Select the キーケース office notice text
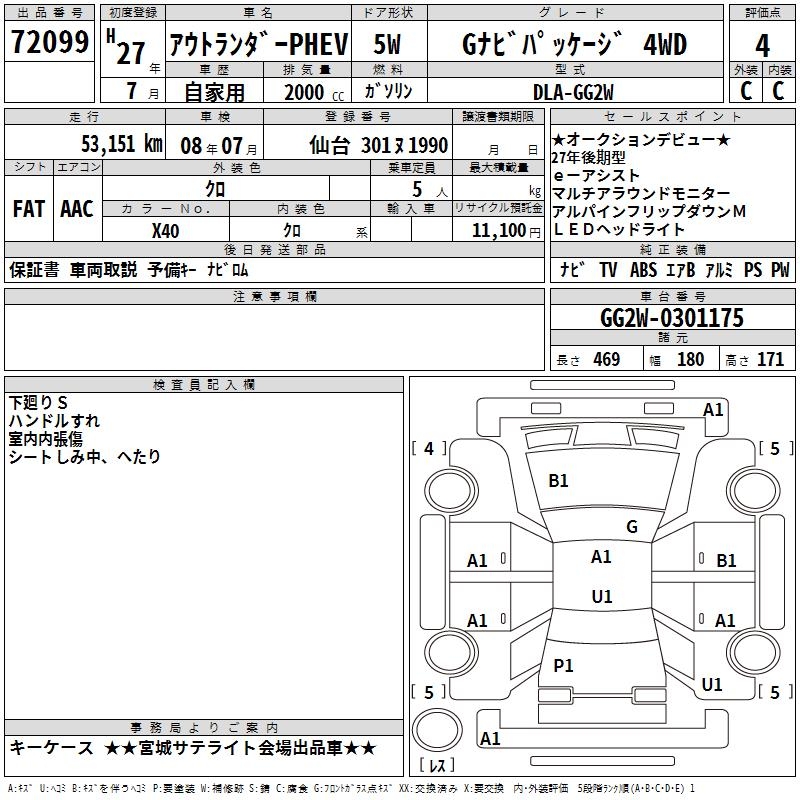This screenshot has width=800, height=800. pyautogui.click(x=193, y=748)
